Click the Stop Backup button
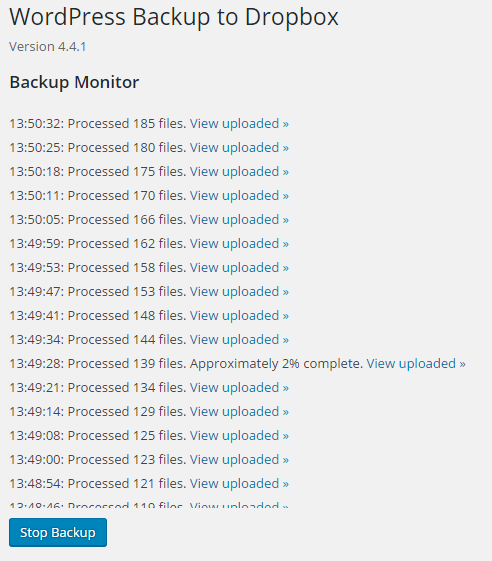Image resolution: width=492 pixels, height=561 pixels. click(58, 532)
